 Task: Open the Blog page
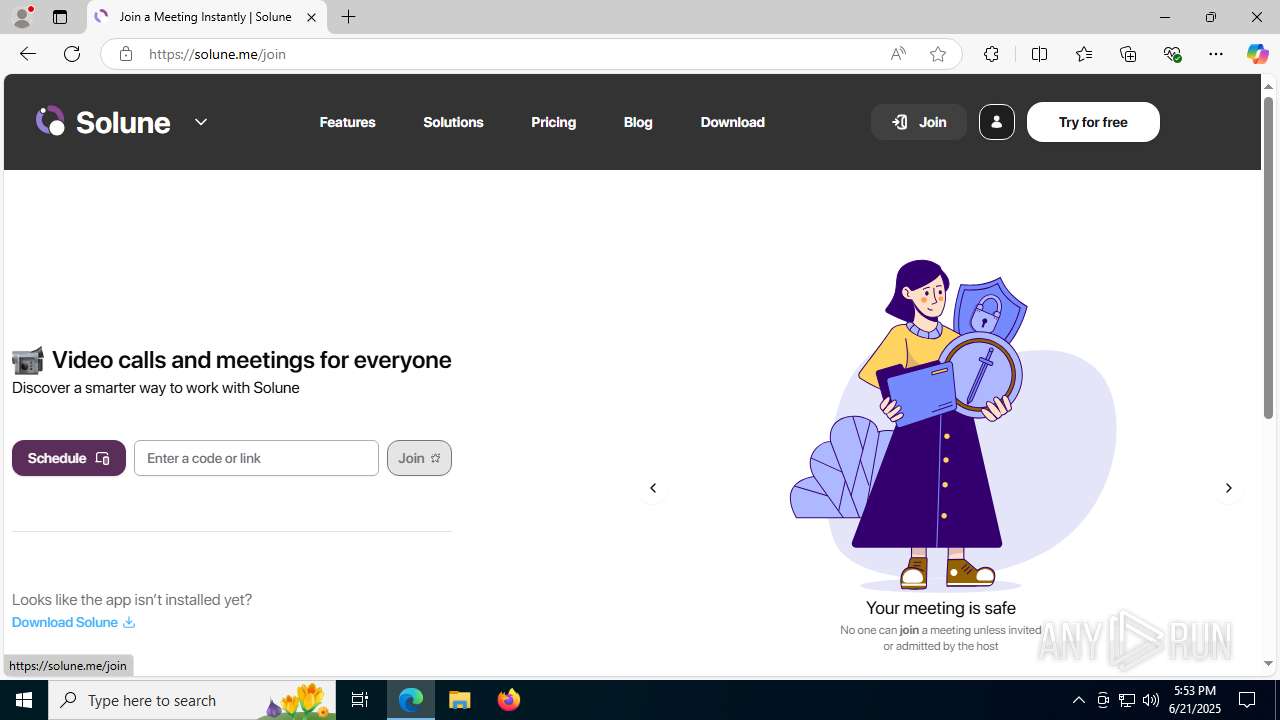coord(638,122)
